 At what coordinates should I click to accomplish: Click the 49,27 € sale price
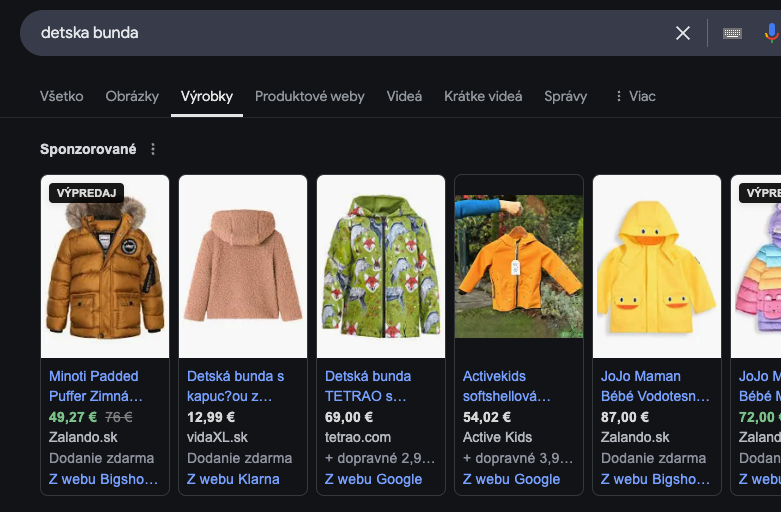[73, 417]
